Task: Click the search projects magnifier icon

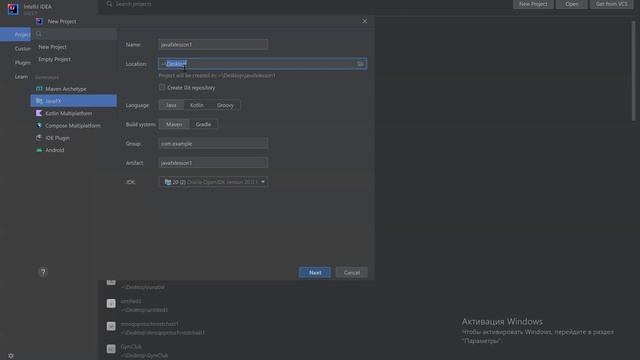Action: point(109,4)
